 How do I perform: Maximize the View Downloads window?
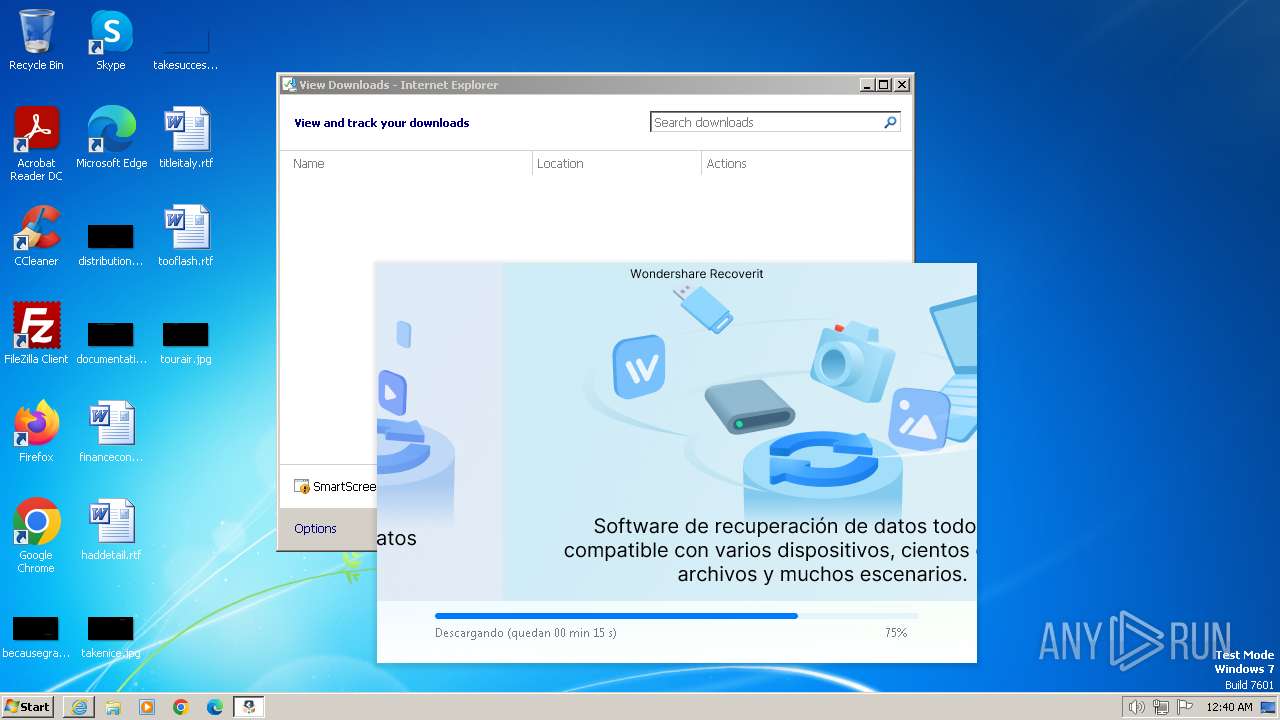[884, 85]
